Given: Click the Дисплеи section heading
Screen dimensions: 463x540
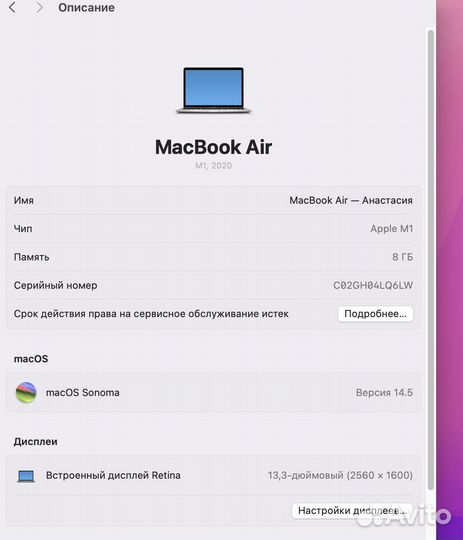Looking at the screenshot, I should tap(35, 442).
